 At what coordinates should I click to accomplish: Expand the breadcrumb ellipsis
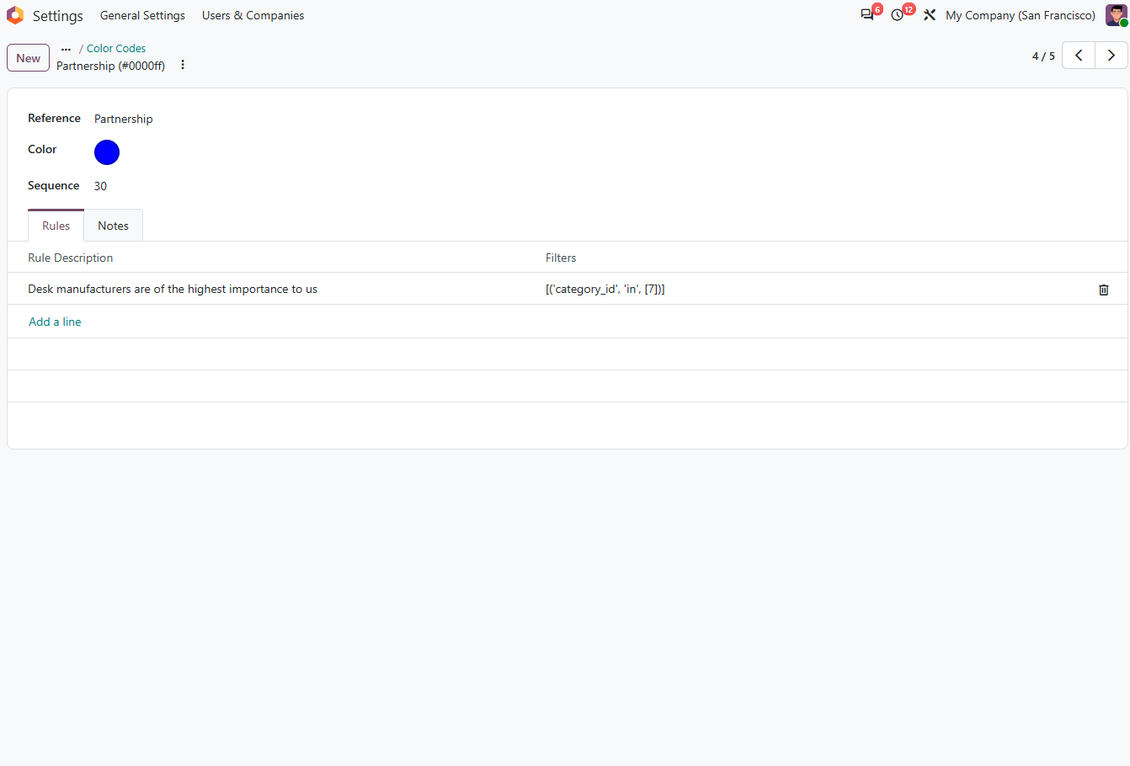[66, 48]
